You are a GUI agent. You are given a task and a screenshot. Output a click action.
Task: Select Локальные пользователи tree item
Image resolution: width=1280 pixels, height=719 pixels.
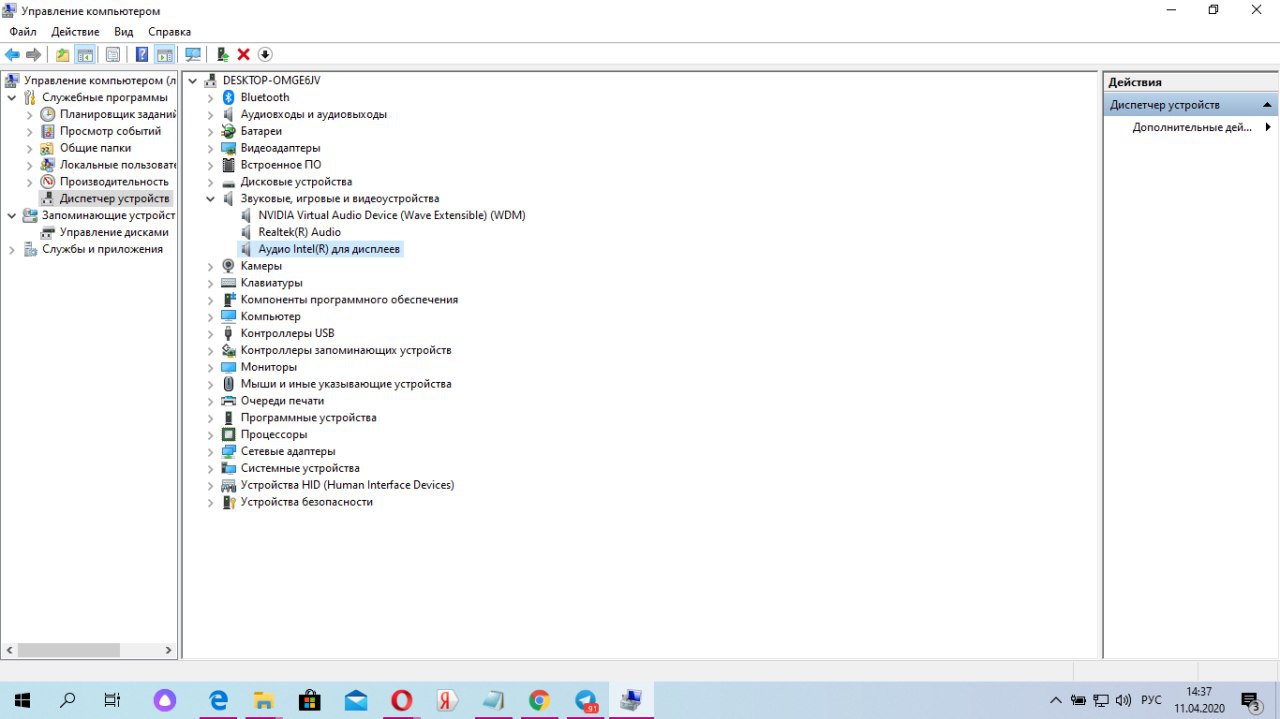(x=117, y=165)
